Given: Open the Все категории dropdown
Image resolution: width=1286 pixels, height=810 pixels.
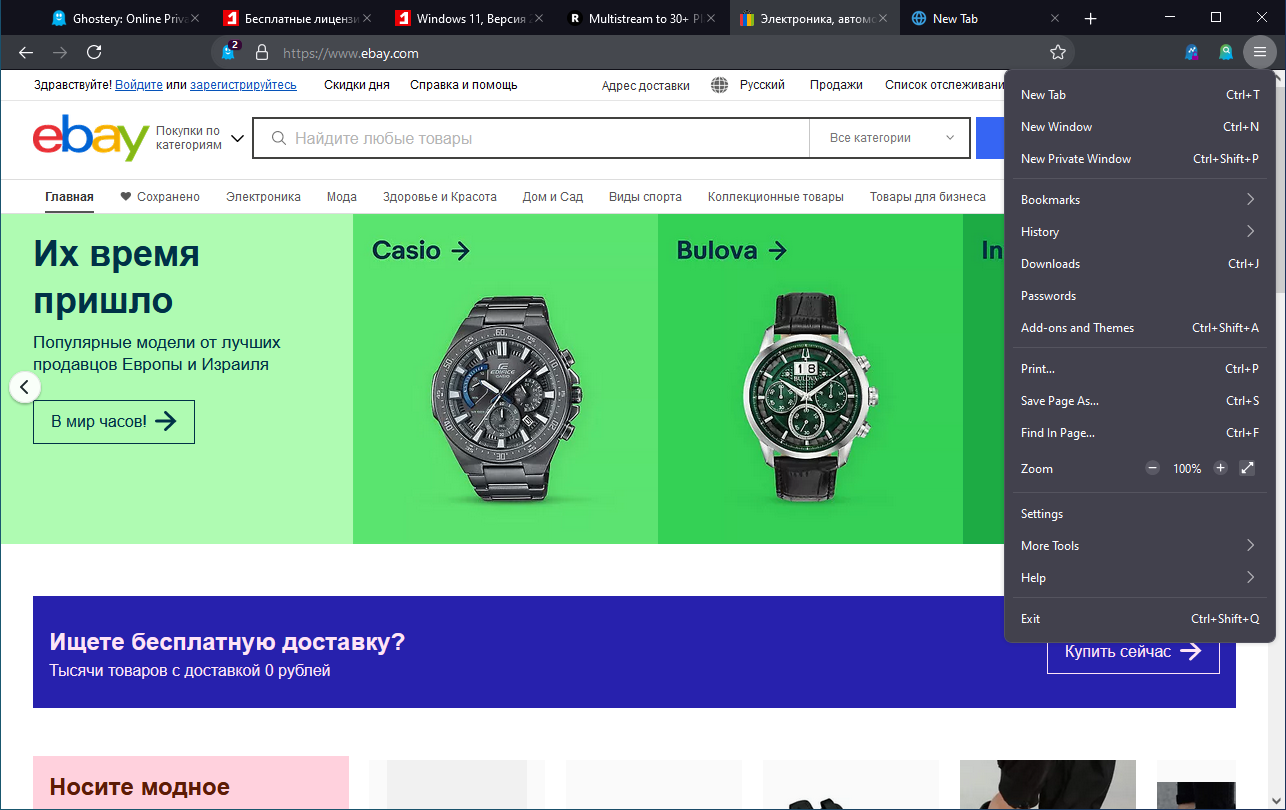Looking at the screenshot, I should tap(889, 138).
